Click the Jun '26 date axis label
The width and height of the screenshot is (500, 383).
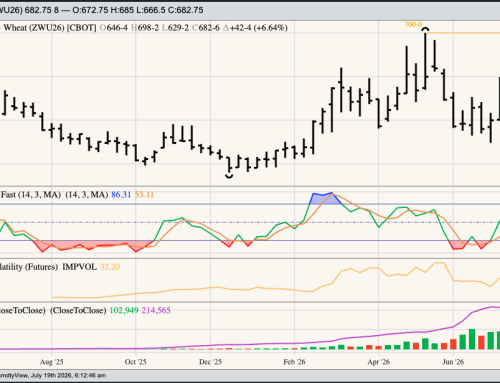coord(453,362)
